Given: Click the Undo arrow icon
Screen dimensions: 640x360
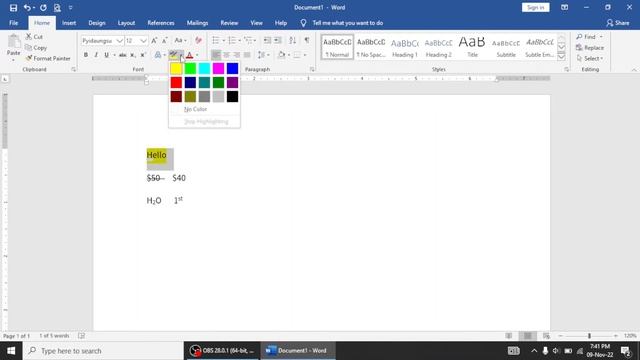Looking at the screenshot, I should [27, 8].
